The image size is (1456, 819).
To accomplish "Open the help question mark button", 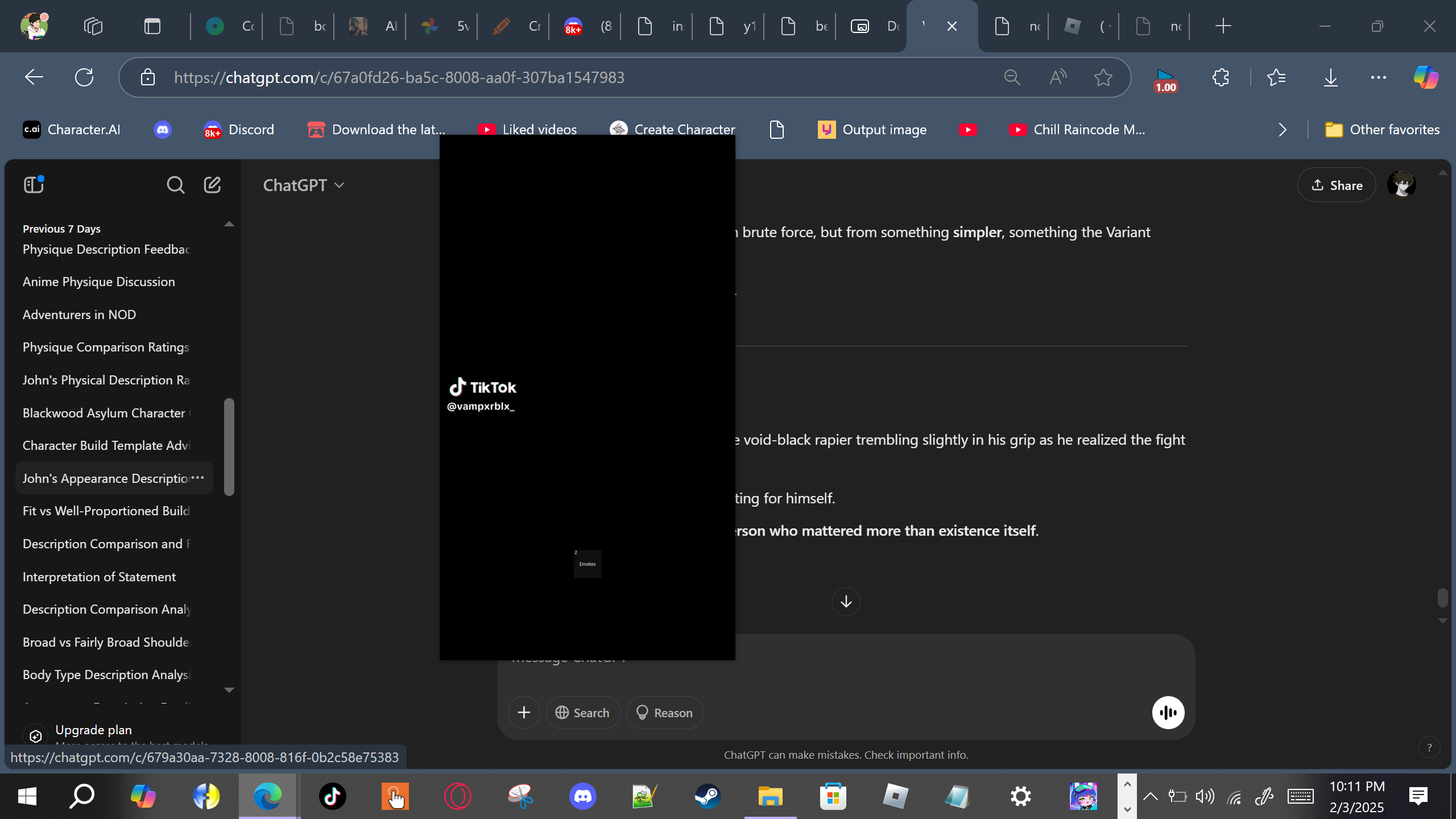I will pos(1429,748).
